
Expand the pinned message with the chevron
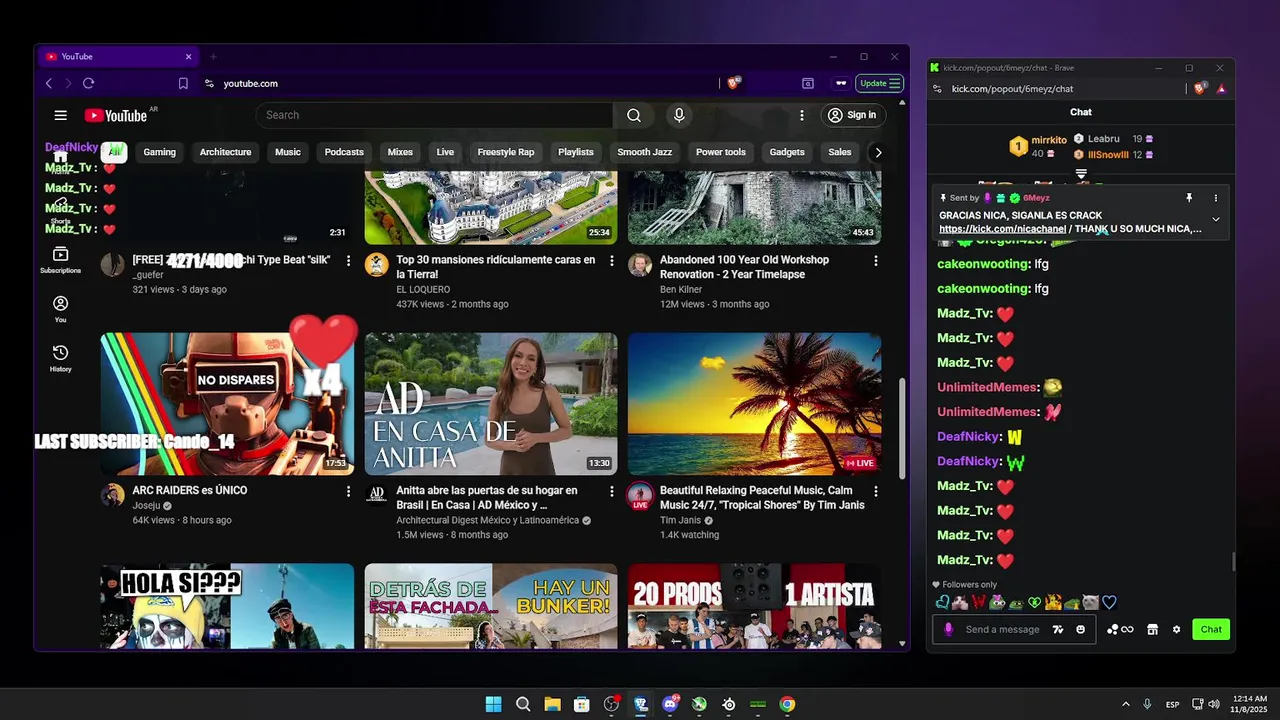1216,219
